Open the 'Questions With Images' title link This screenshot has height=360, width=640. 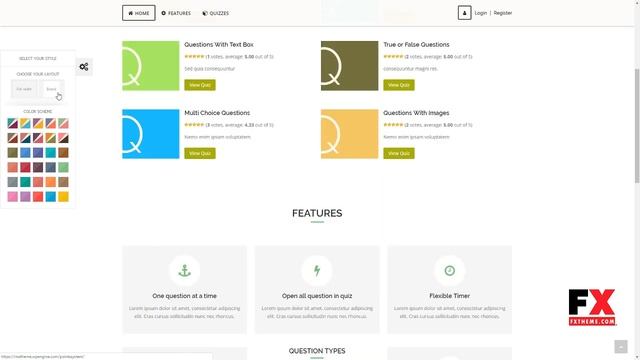pos(416,113)
